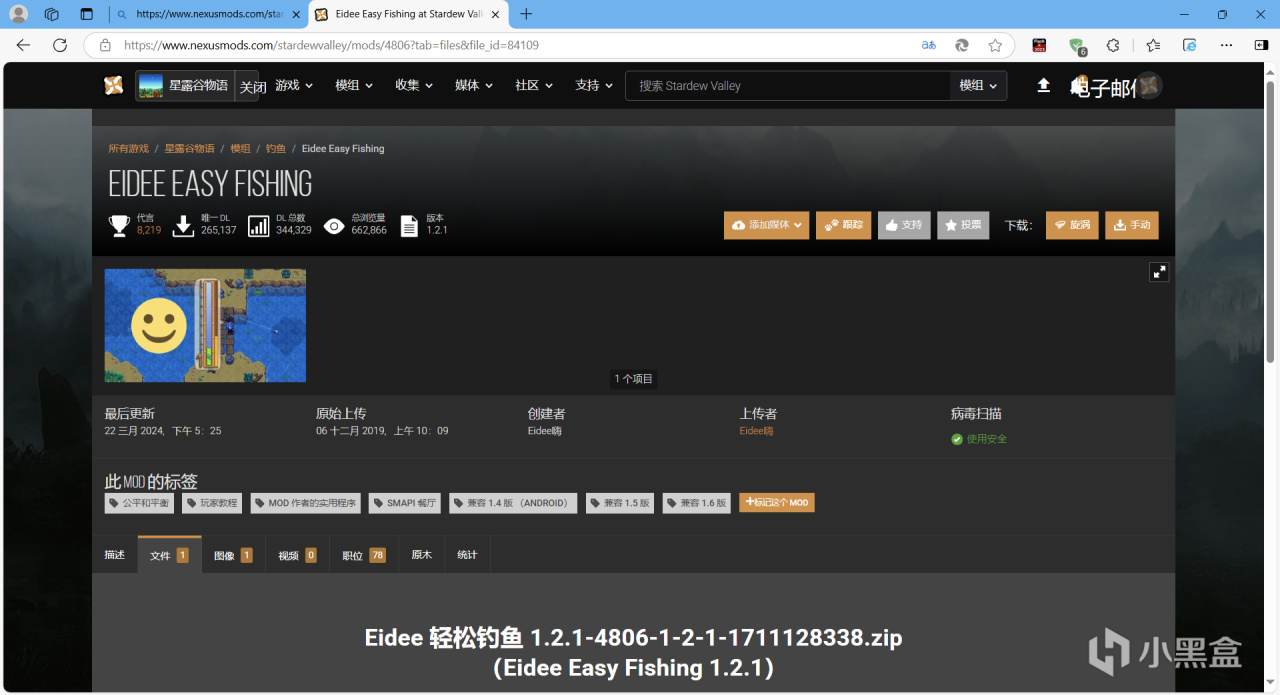This screenshot has height=695, width=1280.
Task: Open the 职位 tab with 78
Action: click(364, 555)
